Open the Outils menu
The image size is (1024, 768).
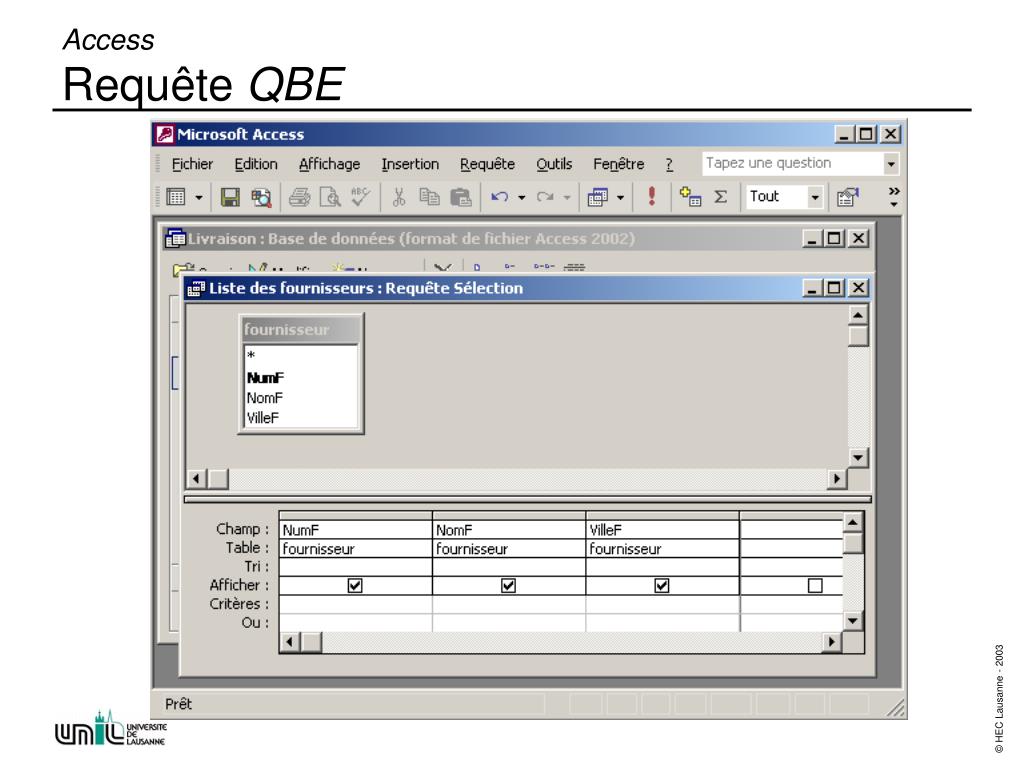(x=554, y=164)
